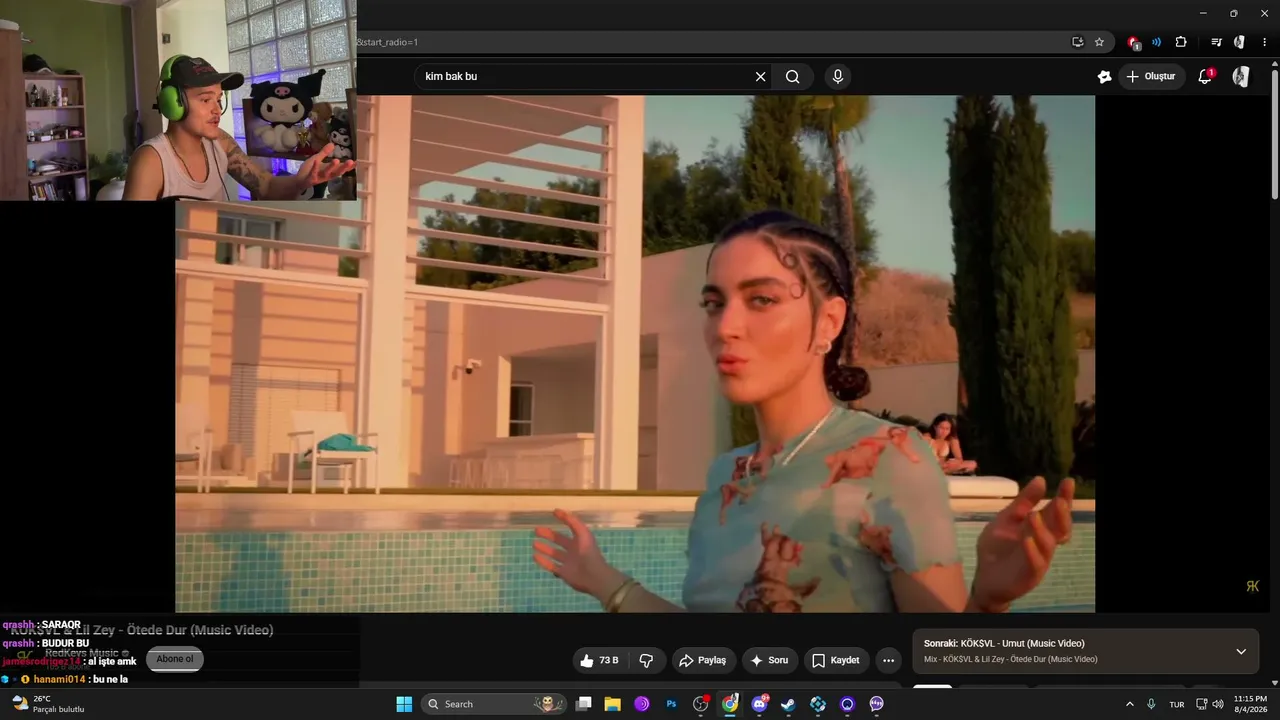The height and width of the screenshot is (720, 1280).
Task: Open weather widget 26°C Parçalı bulutlu
Action: [48, 704]
